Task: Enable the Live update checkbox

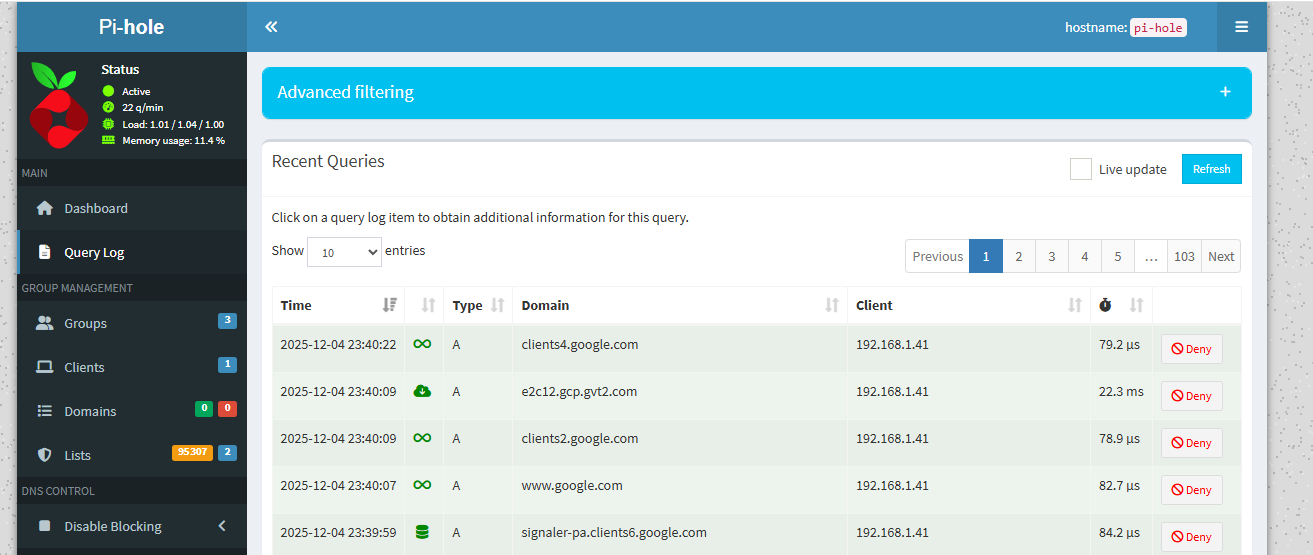Action: click(x=1080, y=169)
